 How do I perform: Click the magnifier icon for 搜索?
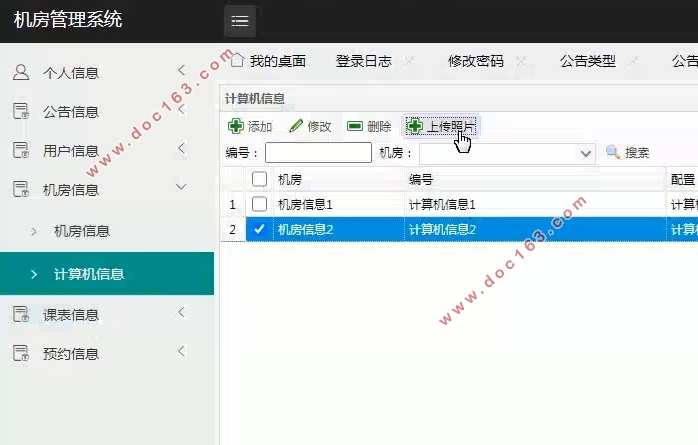pyautogui.click(x=613, y=152)
